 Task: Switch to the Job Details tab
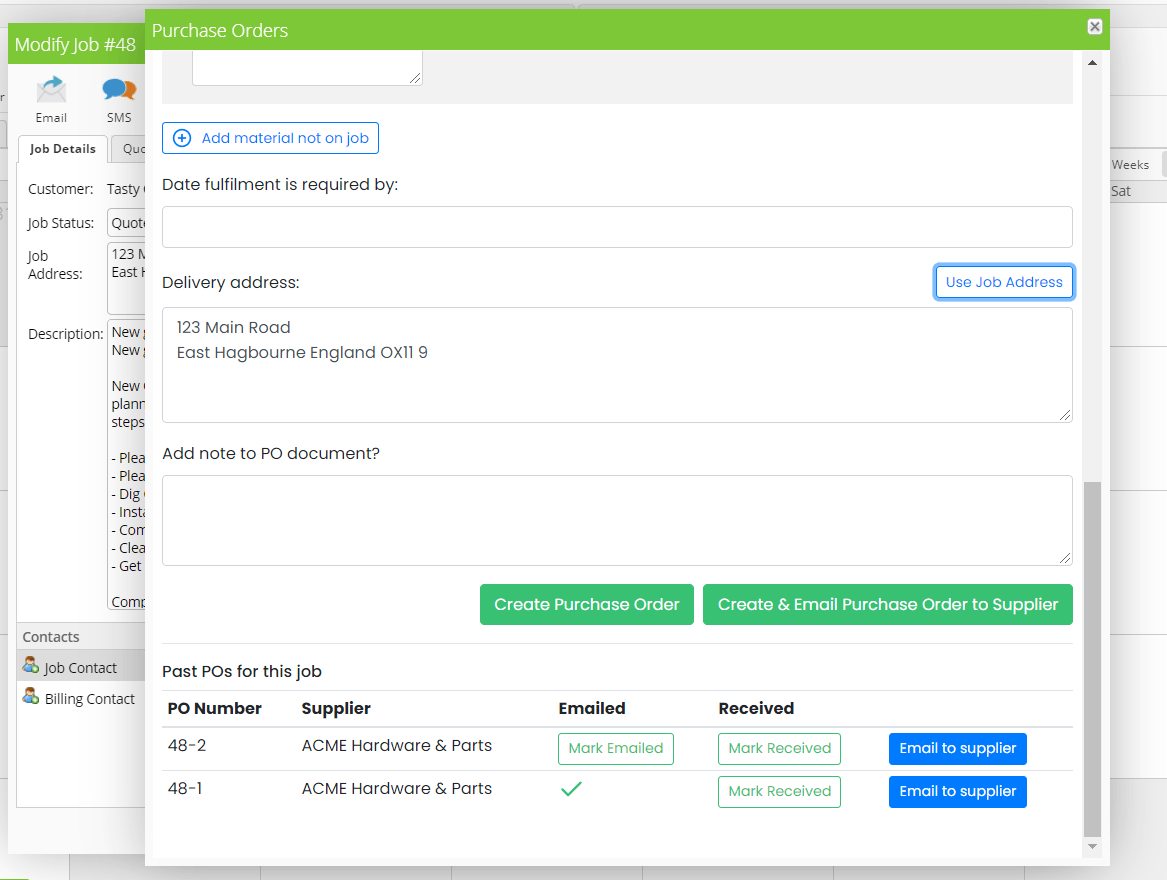[x=63, y=149]
